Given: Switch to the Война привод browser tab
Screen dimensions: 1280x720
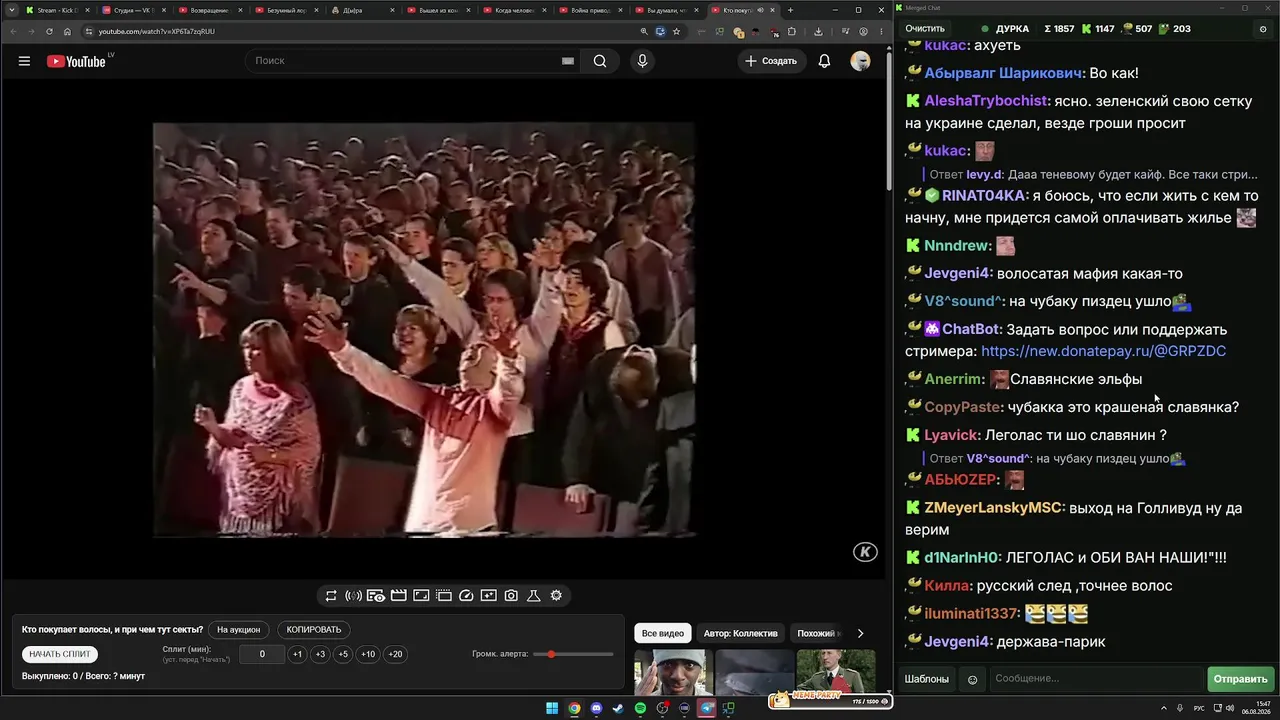Looking at the screenshot, I should point(590,10).
